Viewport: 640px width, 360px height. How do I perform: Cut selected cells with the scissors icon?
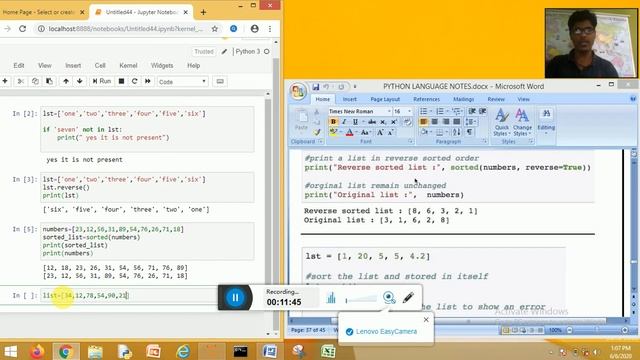point(20,81)
